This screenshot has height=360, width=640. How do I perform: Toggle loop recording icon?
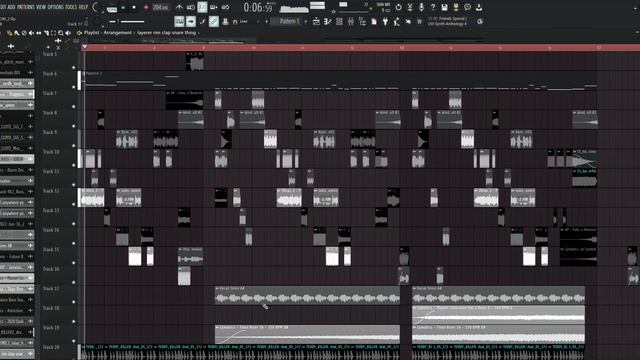[225, 7]
